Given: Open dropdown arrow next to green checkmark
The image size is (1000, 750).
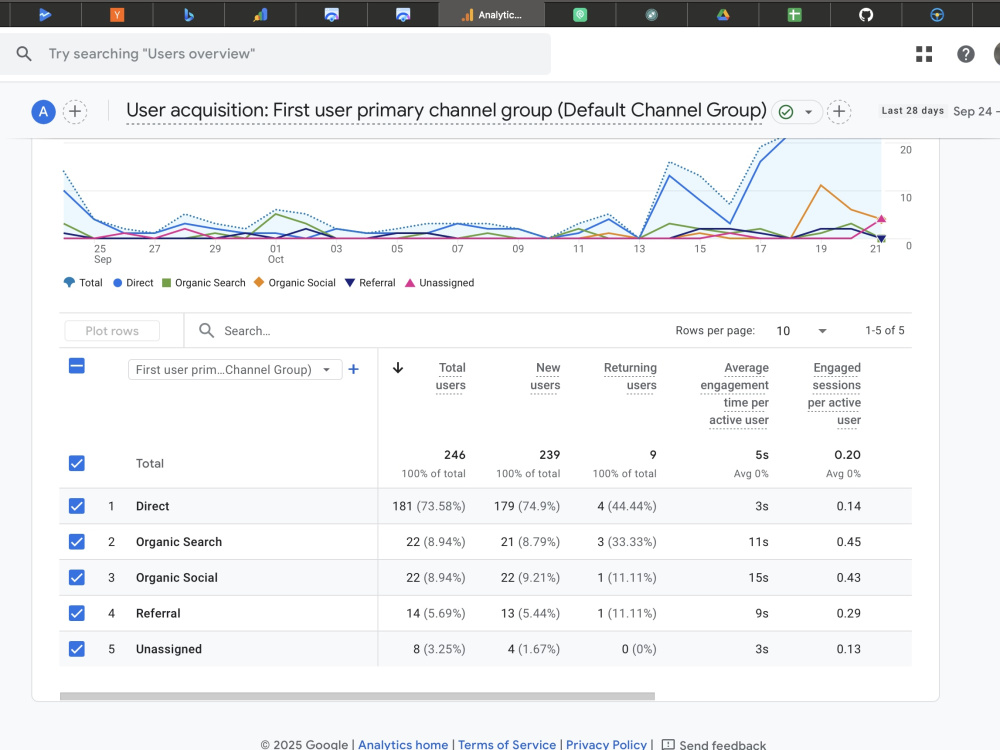Looking at the screenshot, I should tap(808, 112).
